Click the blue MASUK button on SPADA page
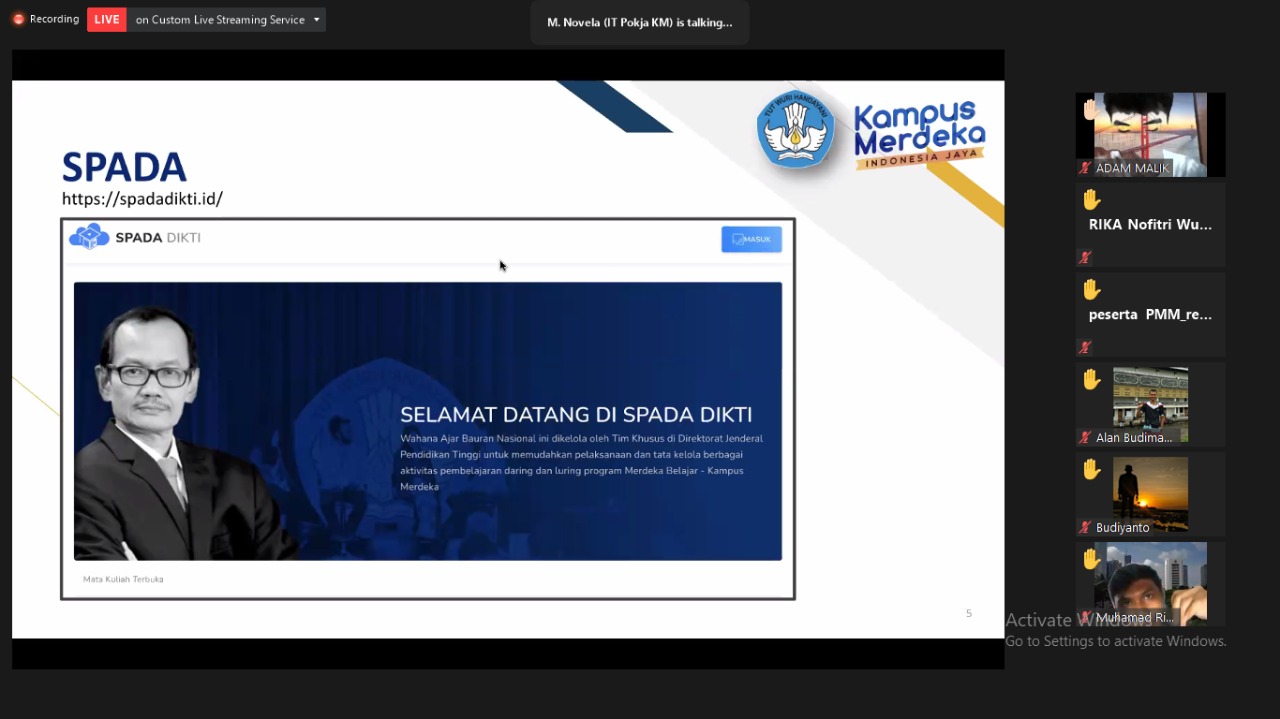Viewport: 1280px width, 719px height. coord(752,239)
